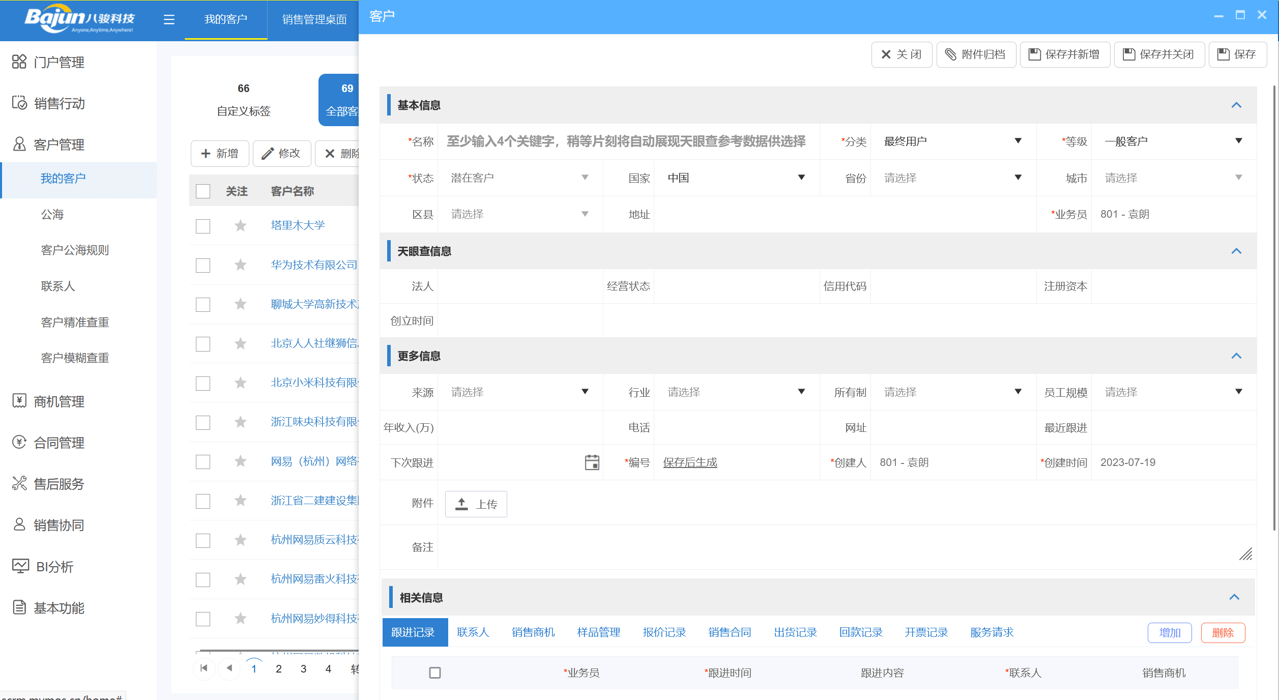Toggle the header checkbox above the customer list
This screenshot has width=1279, height=700.
pos(203,189)
